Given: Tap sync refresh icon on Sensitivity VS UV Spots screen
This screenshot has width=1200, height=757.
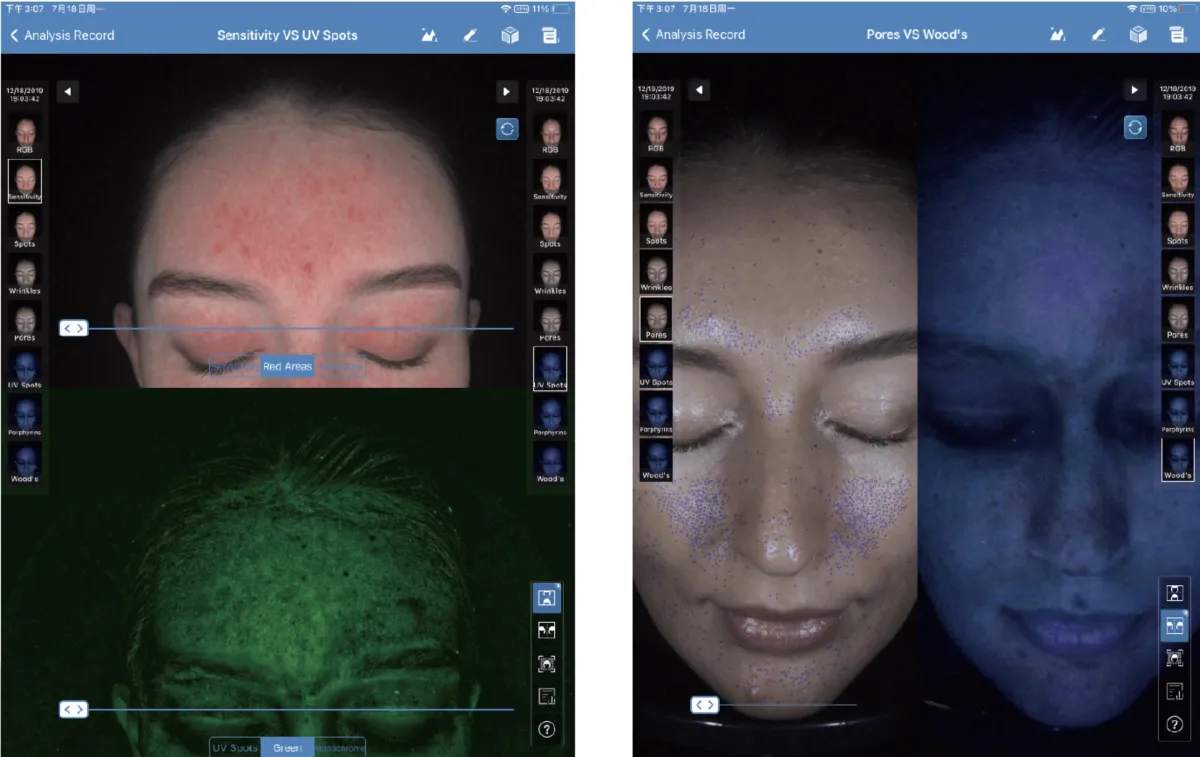Looking at the screenshot, I should [x=507, y=128].
